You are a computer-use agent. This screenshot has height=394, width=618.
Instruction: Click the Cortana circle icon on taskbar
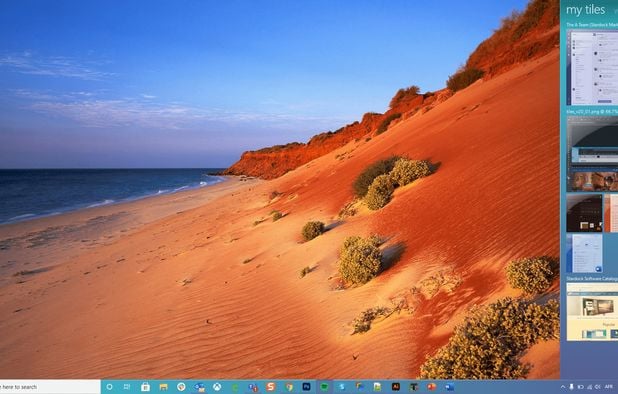coord(110,387)
